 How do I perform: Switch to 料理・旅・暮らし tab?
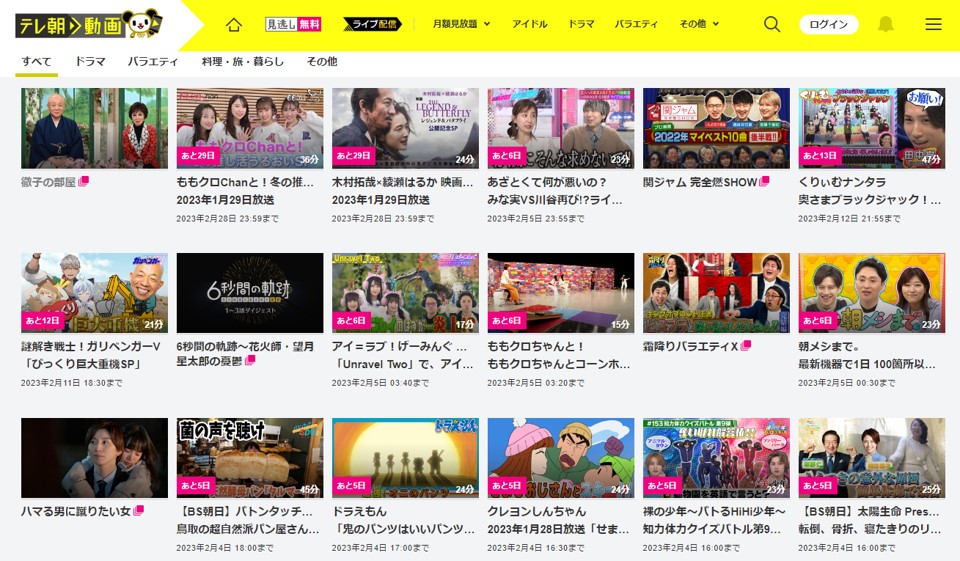(242, 61)
